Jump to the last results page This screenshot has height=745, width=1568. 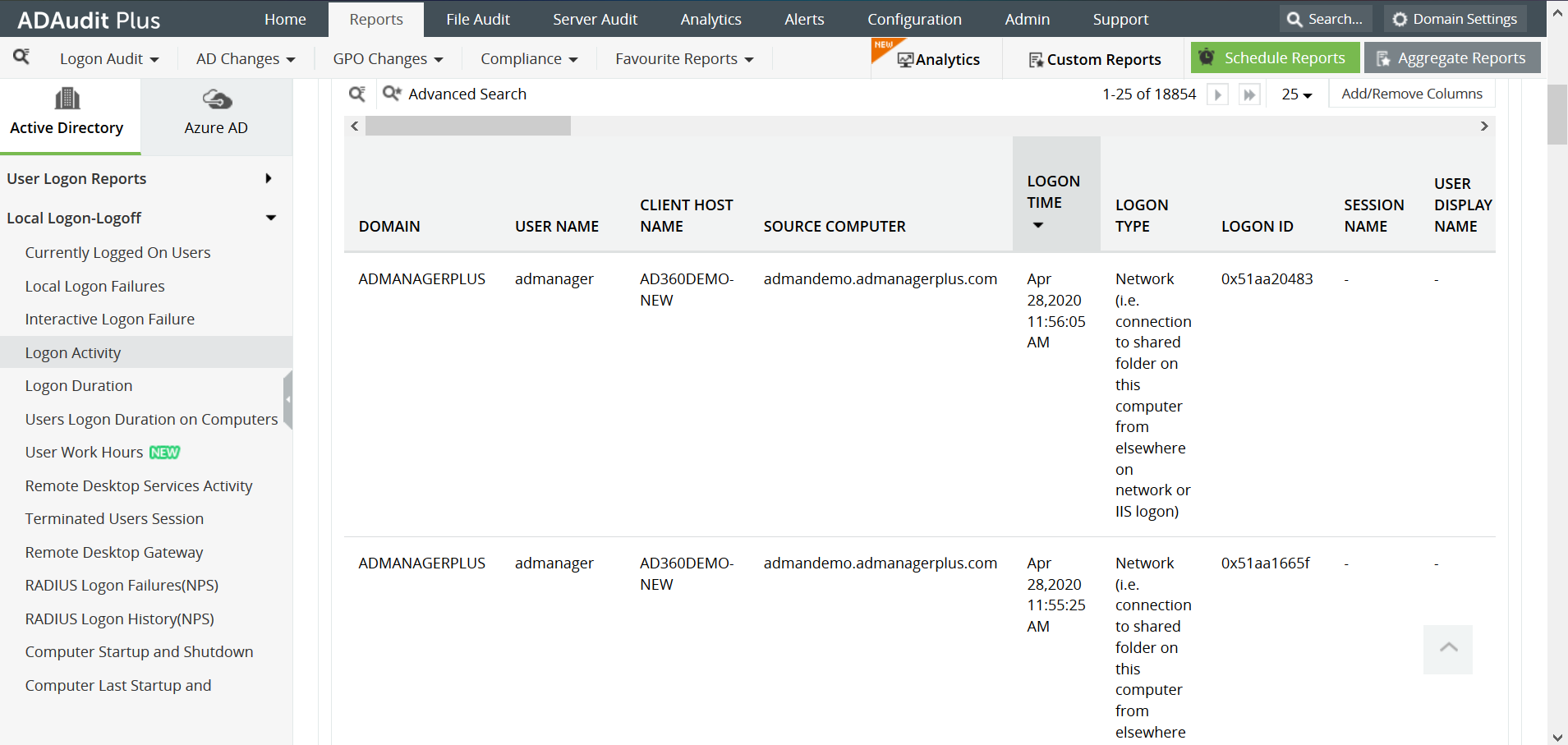click(1248, 94)
